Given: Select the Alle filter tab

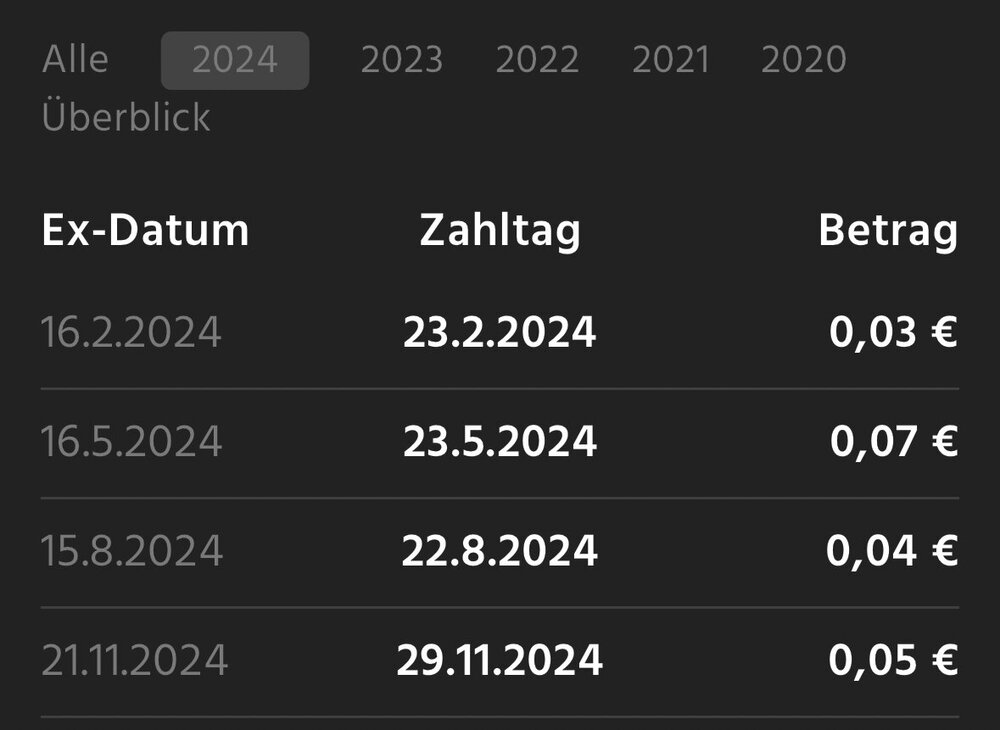Looking at the screenshot, I should (x=75, y=60).
